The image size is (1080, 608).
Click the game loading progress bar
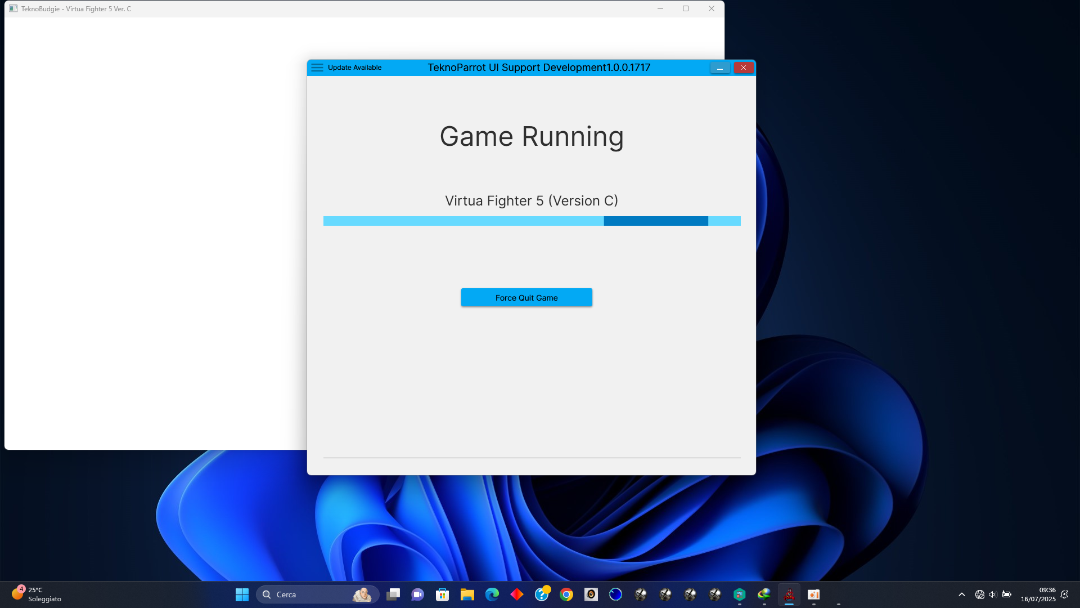(x=532, y=221)
